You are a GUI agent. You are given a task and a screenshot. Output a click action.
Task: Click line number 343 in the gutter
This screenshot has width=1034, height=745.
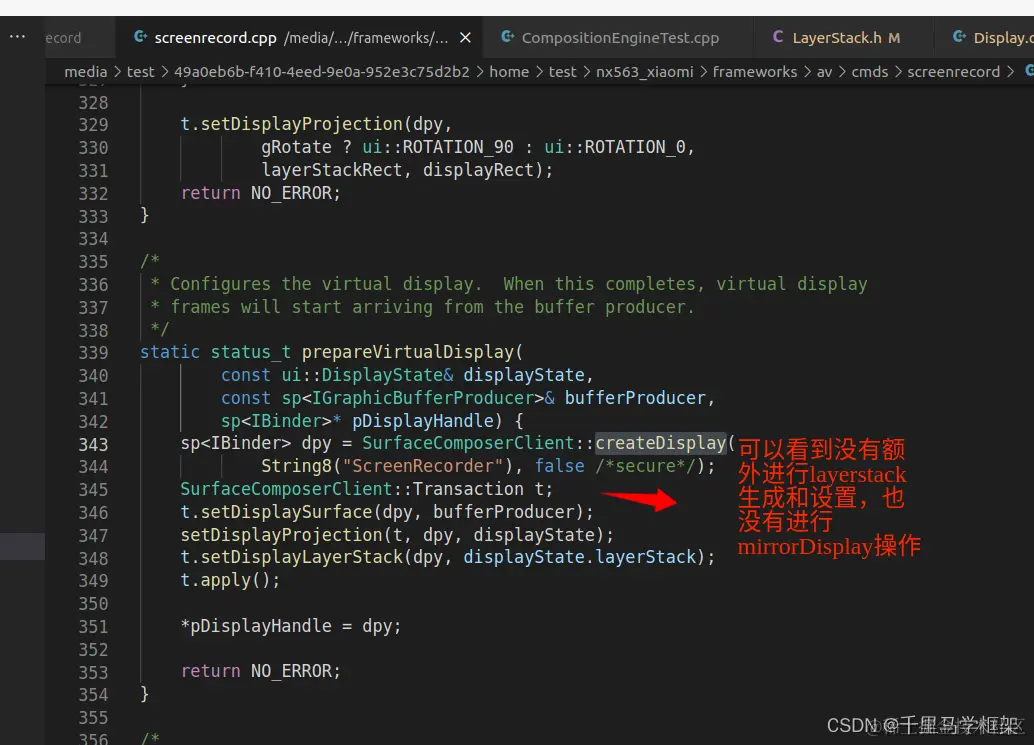click(93, 444)
